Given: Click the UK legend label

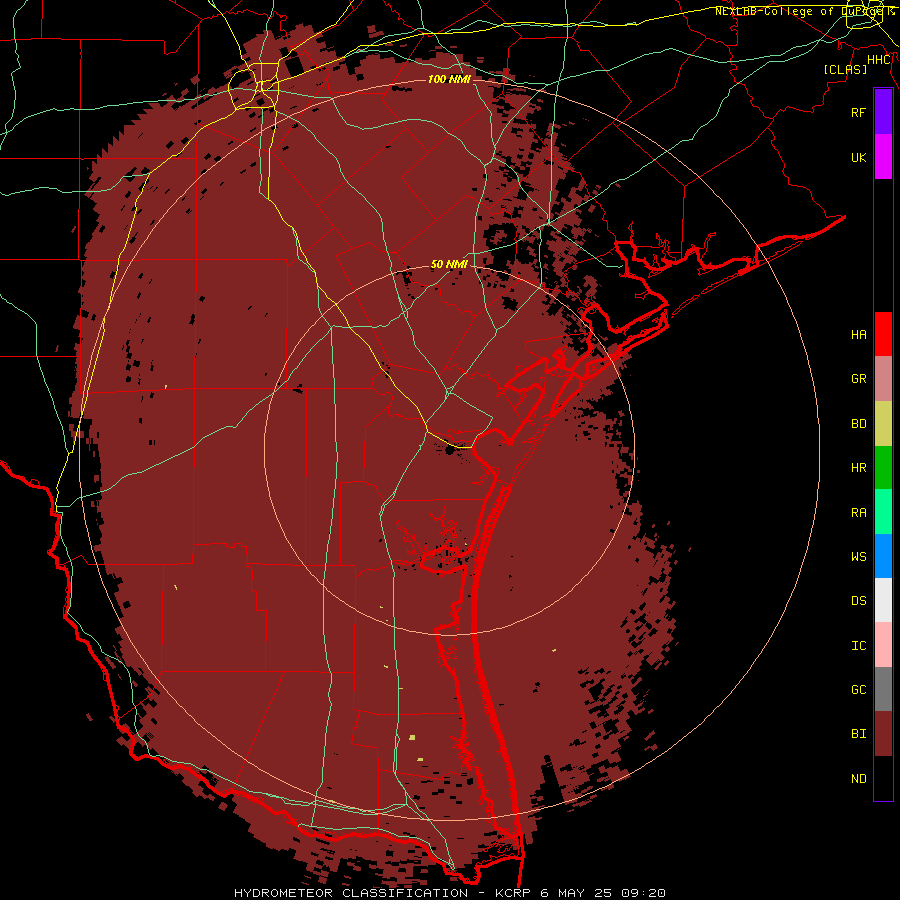Looking at the screenshot, I should 858,157.
